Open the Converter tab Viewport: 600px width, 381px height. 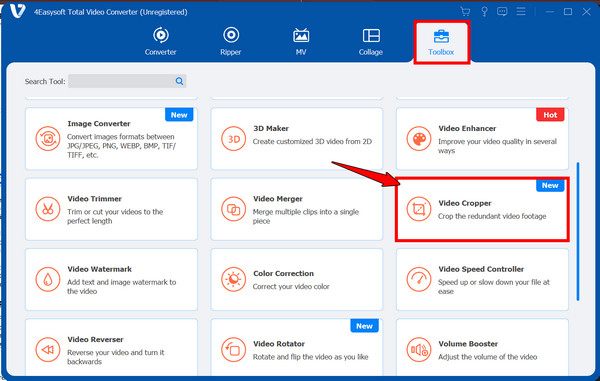(x=160, y=41)
